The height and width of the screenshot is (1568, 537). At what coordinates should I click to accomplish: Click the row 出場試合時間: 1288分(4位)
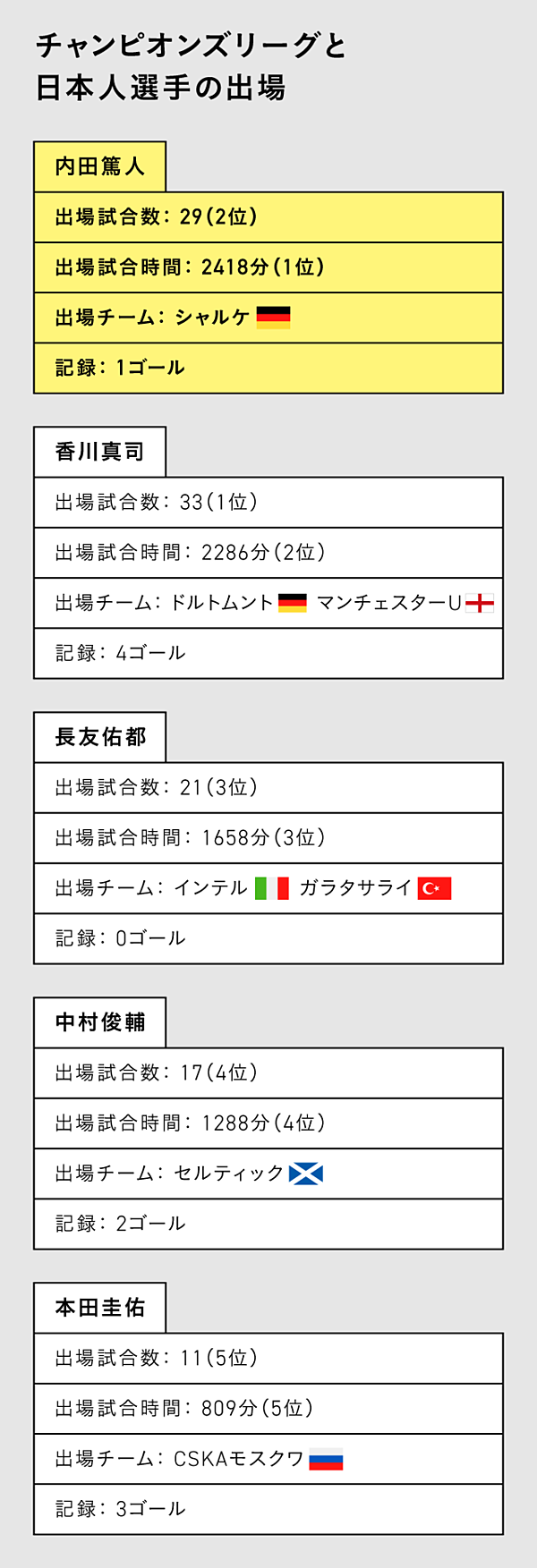[x=268, y=1123]
